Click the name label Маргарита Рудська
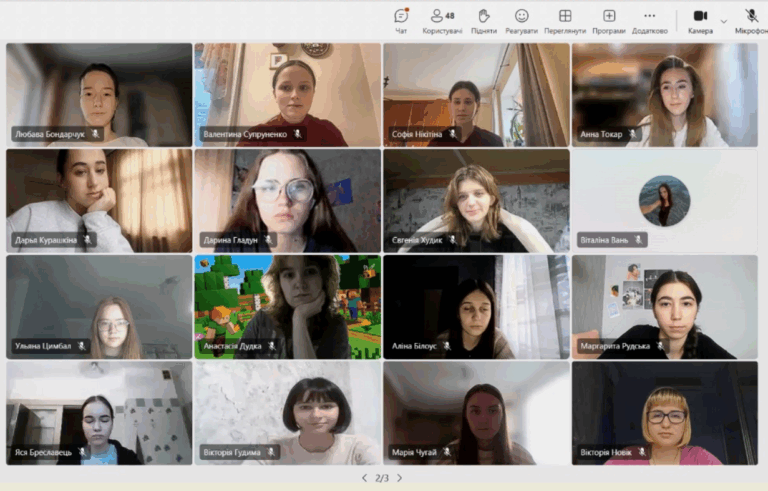The width and height of the screenshot is (768, 491). tap(615, 346)
